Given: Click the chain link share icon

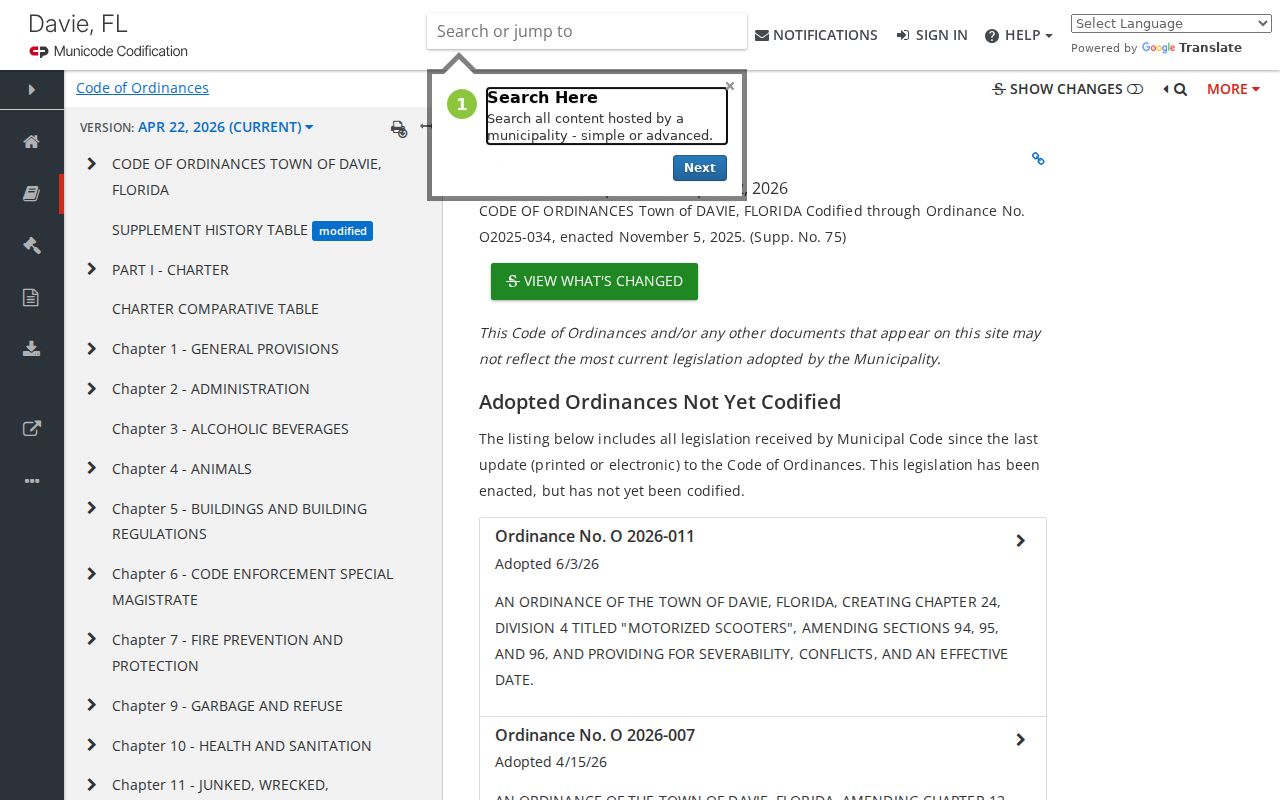Looking at the screenshot, I should pyautogui.click(x=1038, y=158).
